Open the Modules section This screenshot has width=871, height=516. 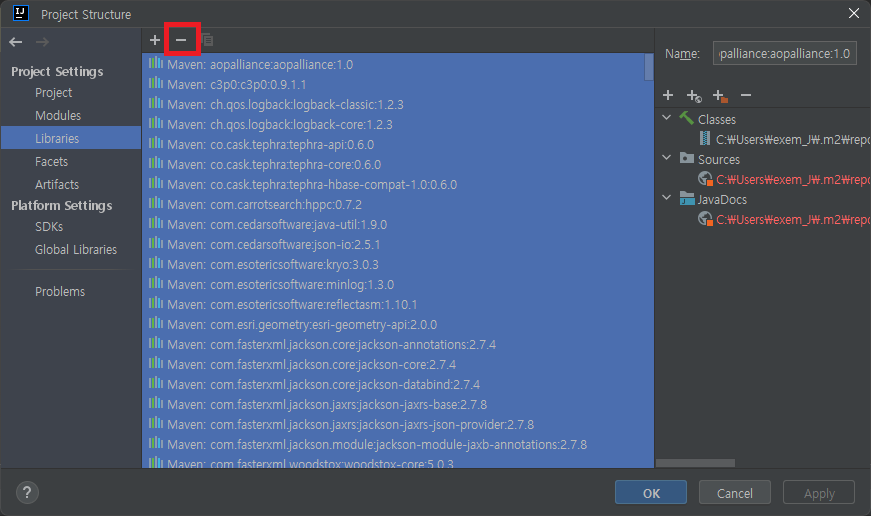[x=58, y=116]
